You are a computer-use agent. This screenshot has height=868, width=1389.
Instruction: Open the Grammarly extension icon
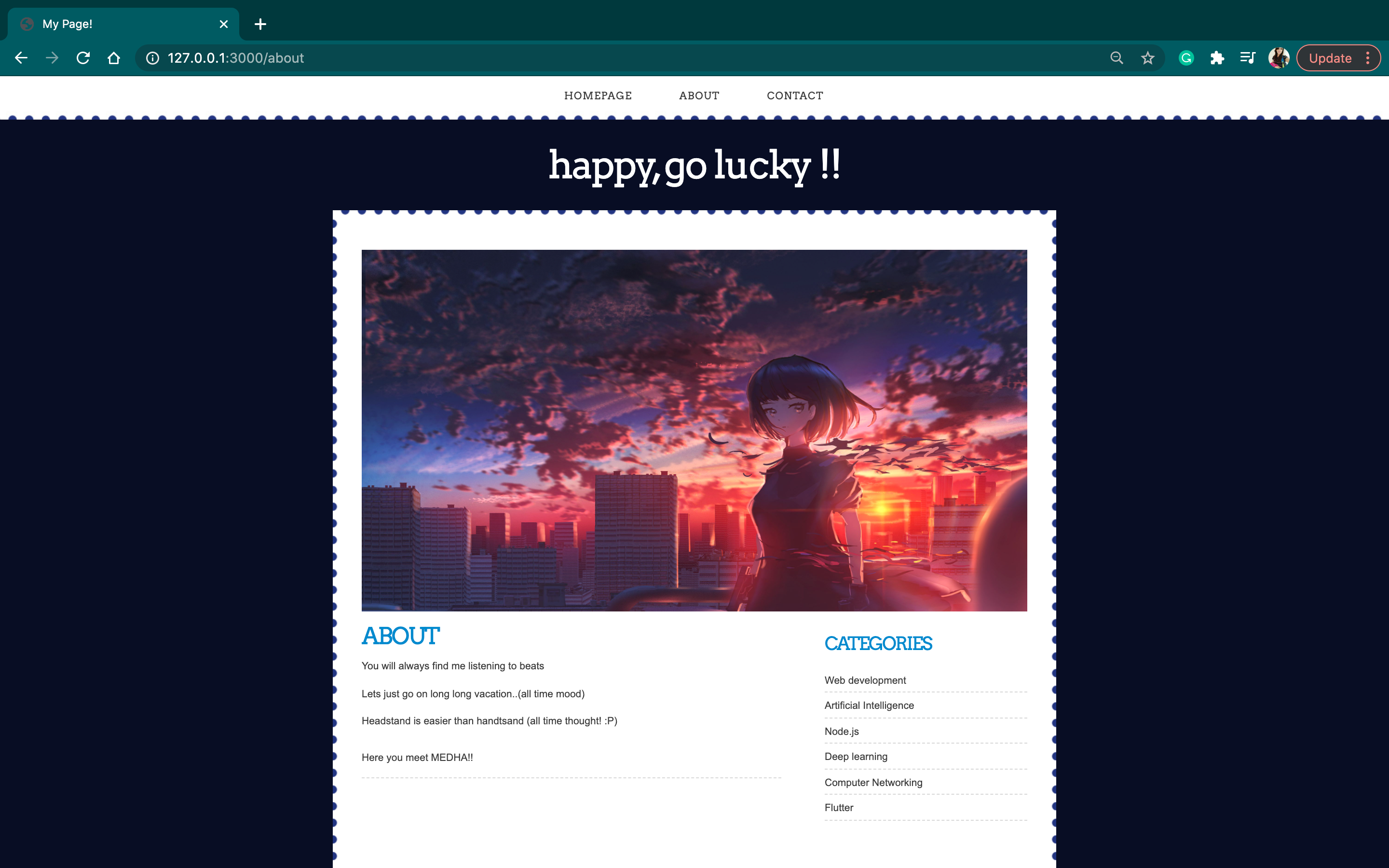[1186, 58]
